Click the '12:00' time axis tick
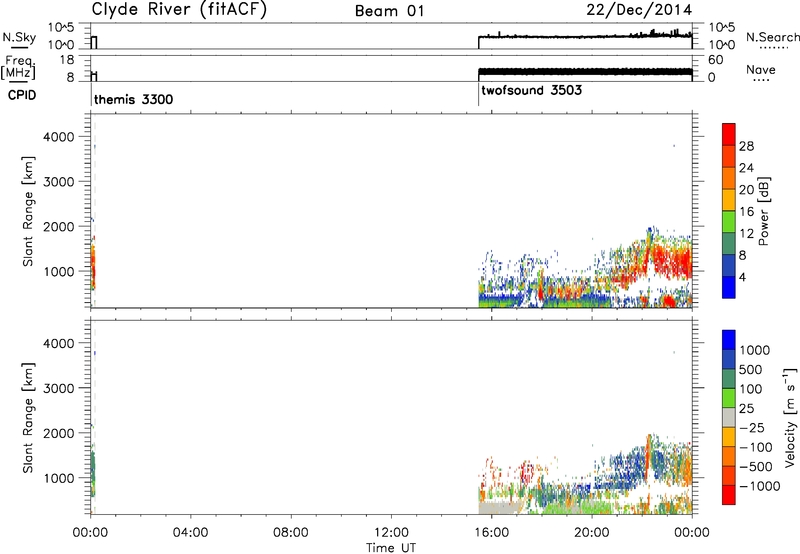Viewport: 800px width, 554px height. coord(391,533)
